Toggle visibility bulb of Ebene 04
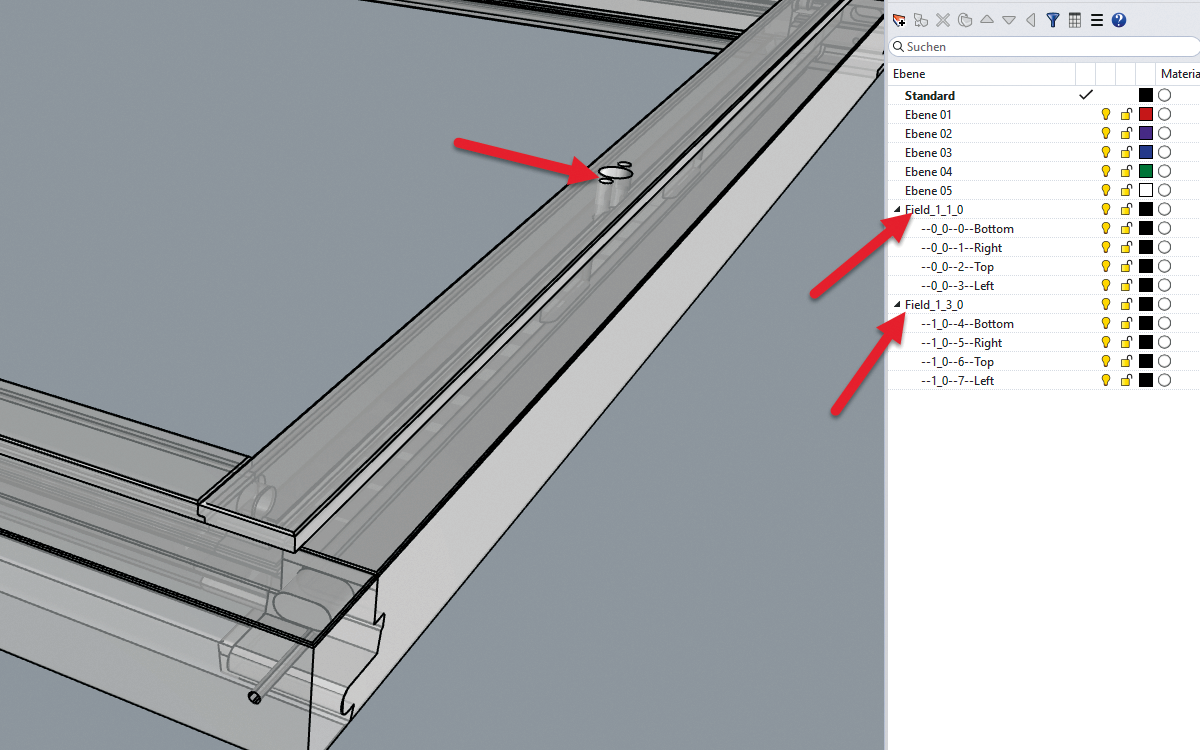Viewport: 1200px width, 750px height. [1106, 172]
